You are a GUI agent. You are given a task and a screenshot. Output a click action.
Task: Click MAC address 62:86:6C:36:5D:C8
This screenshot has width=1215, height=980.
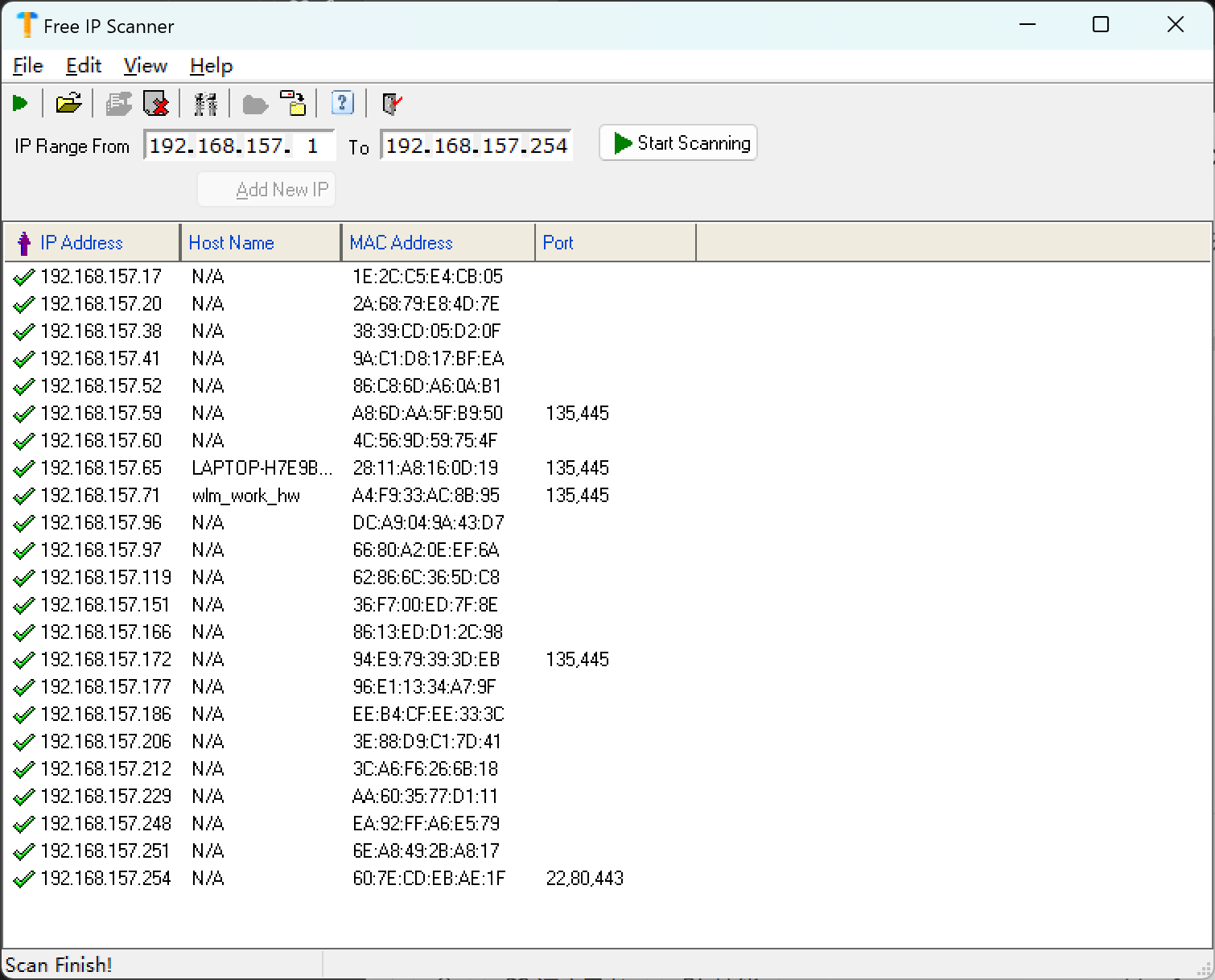(426, 577)
